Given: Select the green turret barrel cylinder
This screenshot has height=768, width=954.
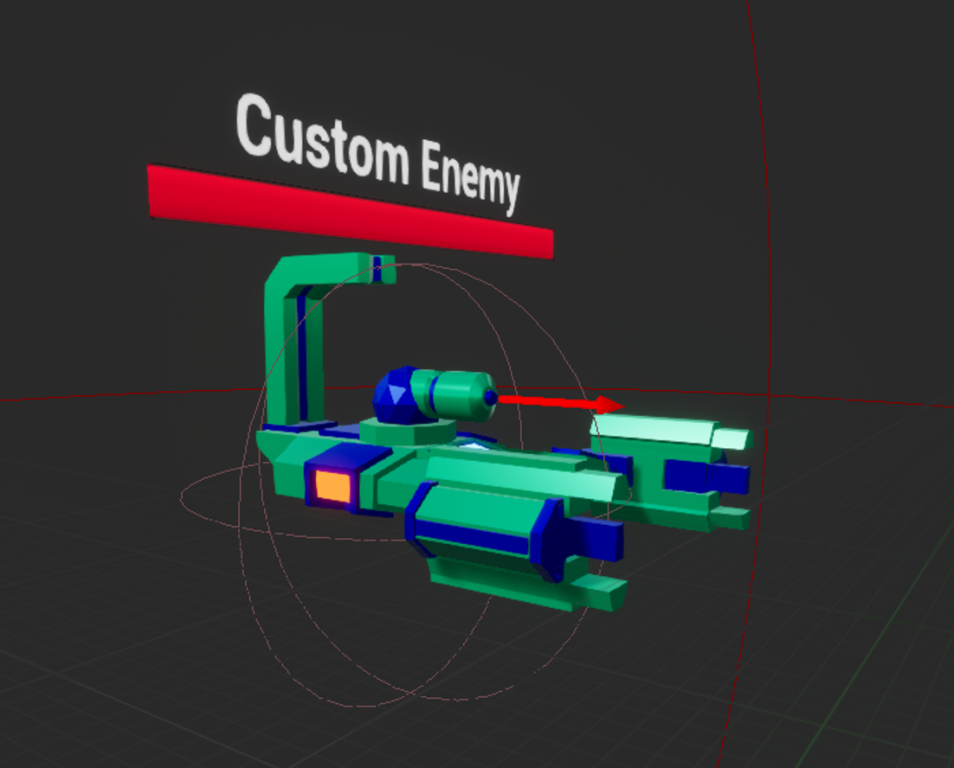Looking at the screenshot, I should click(x=453, y=393).
